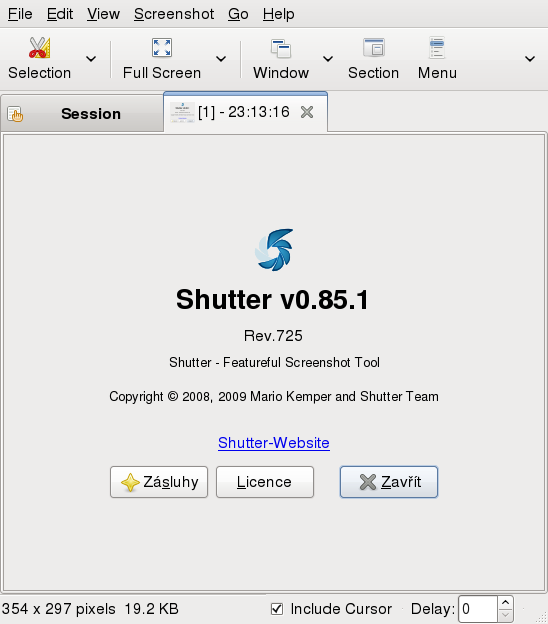
Task: Open the File menu
Action: click(20, 14)
